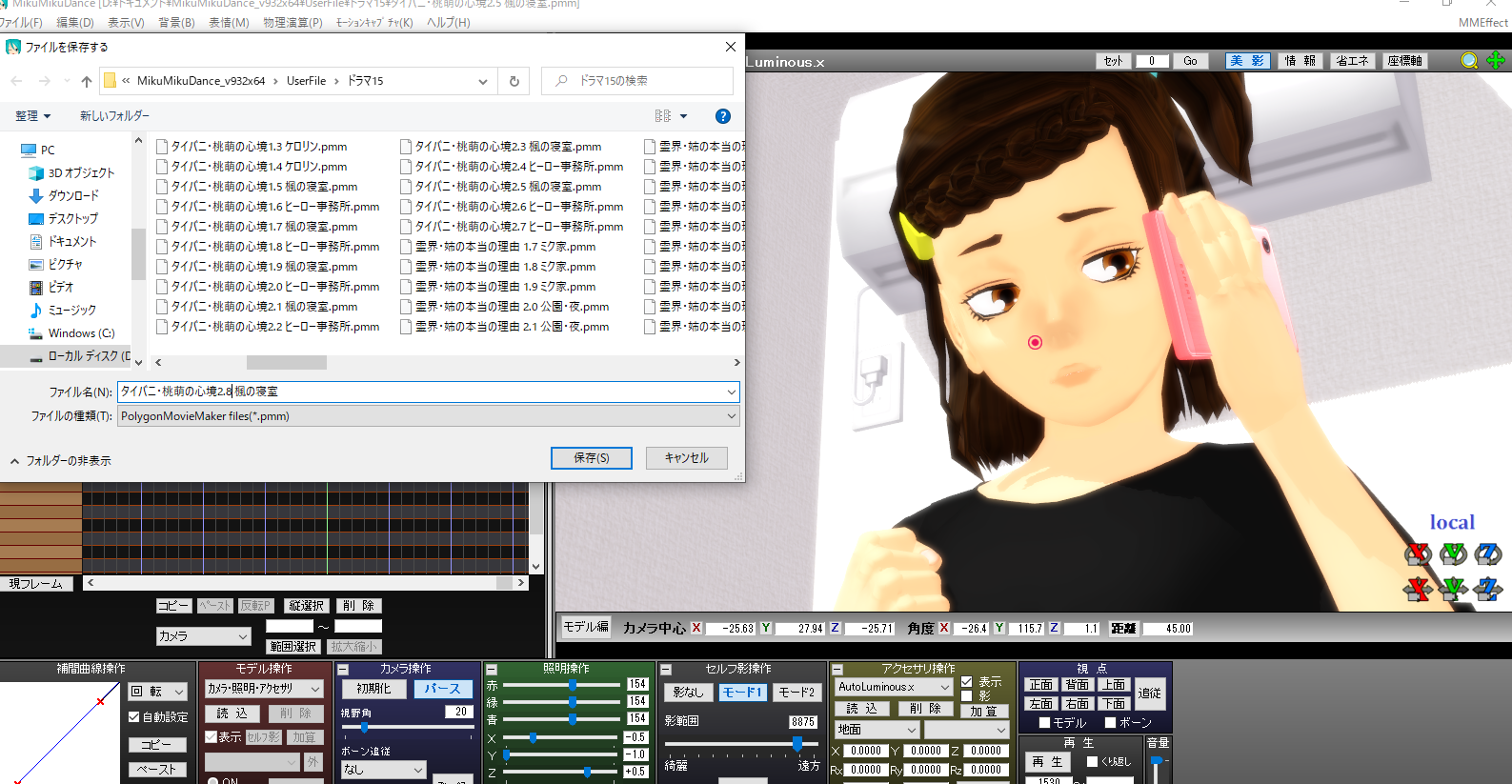Open the 編集(D) menu
Image resolution: width=1512 pixels, height=784 pixels.
click(x=75, y=23)
